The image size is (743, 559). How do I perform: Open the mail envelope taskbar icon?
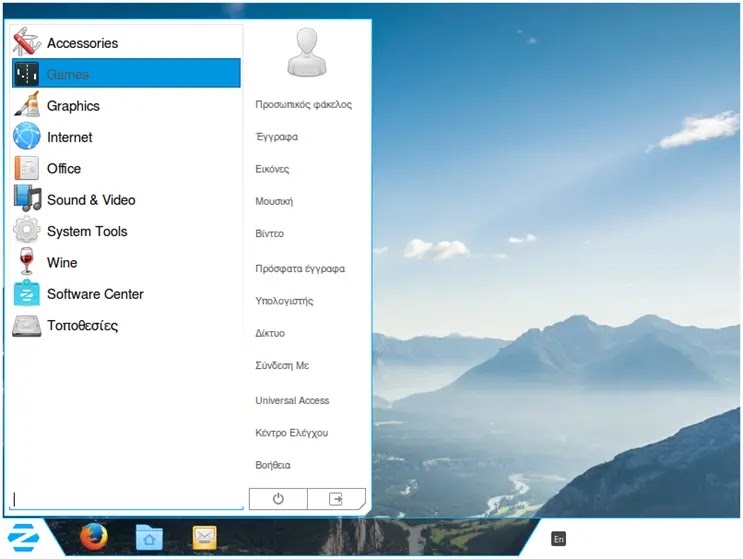(x=205, y=538)
